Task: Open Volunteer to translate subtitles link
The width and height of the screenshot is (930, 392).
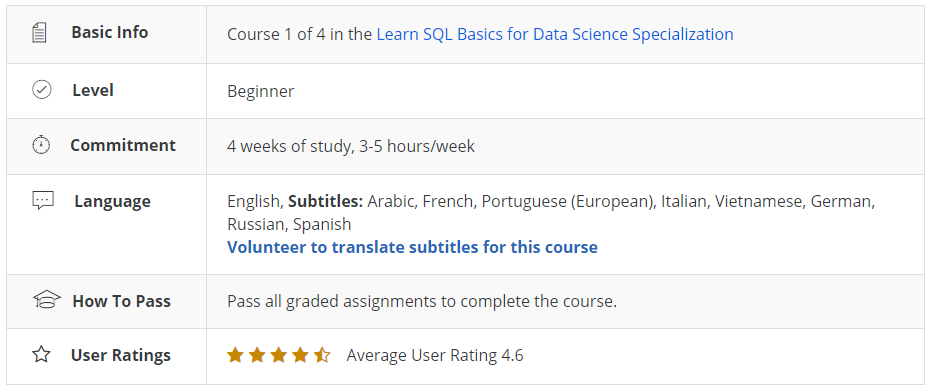Action: coord(412,247)
